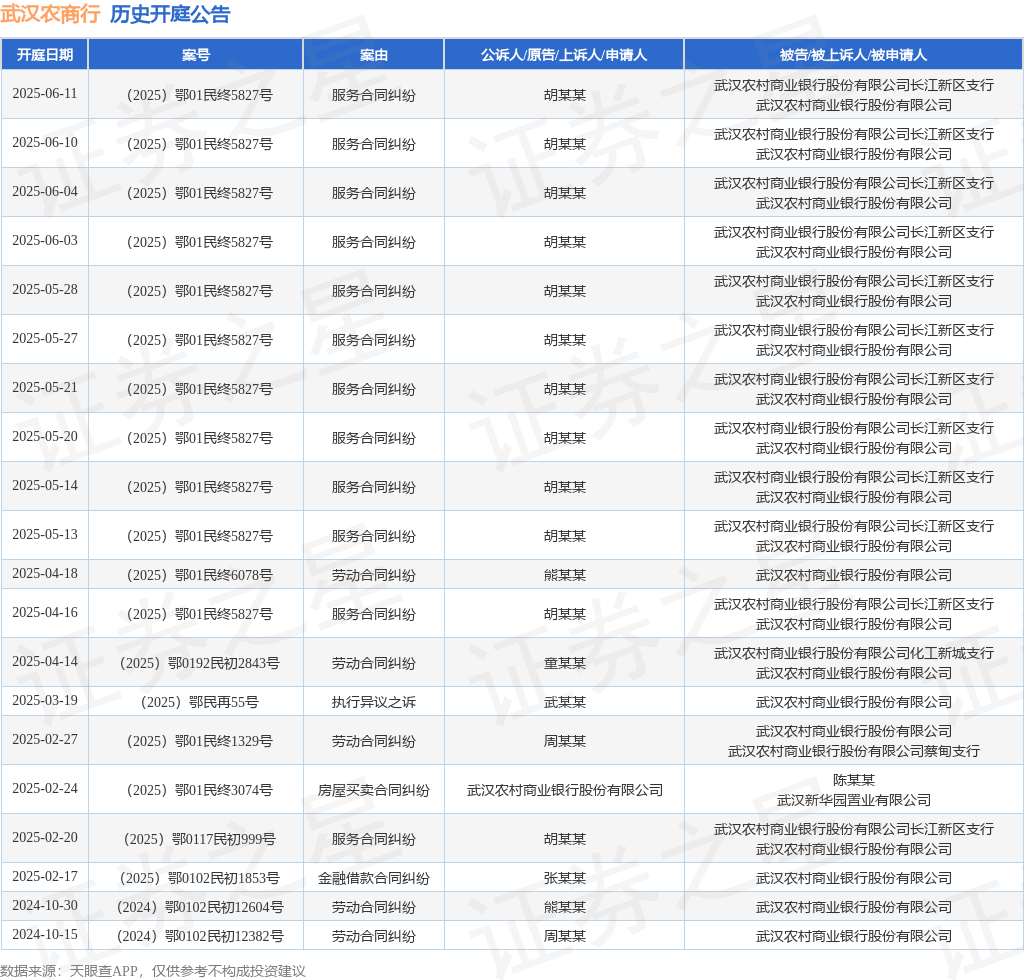Click the 开庭日期 column header
Viewport: 1024px width, 980px height.
tap(45, 55)
